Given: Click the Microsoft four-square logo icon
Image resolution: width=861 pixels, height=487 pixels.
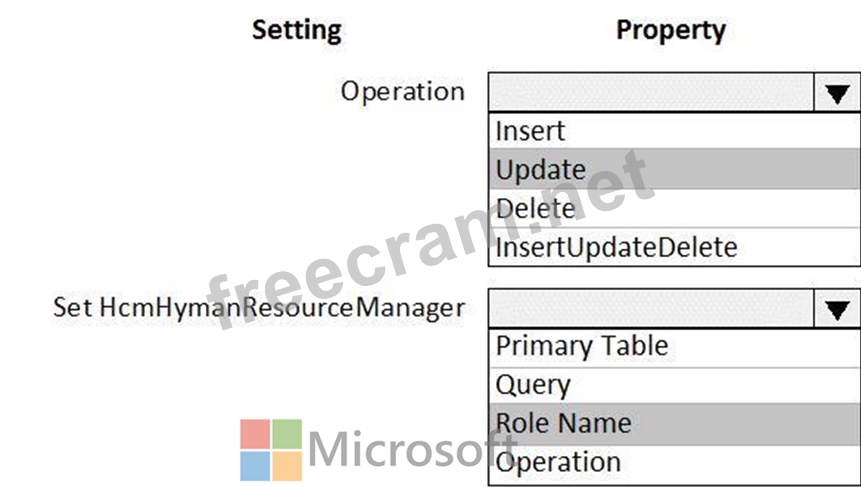Looking at the screenshot, I should pyautogui.click(x=271, y=450).
